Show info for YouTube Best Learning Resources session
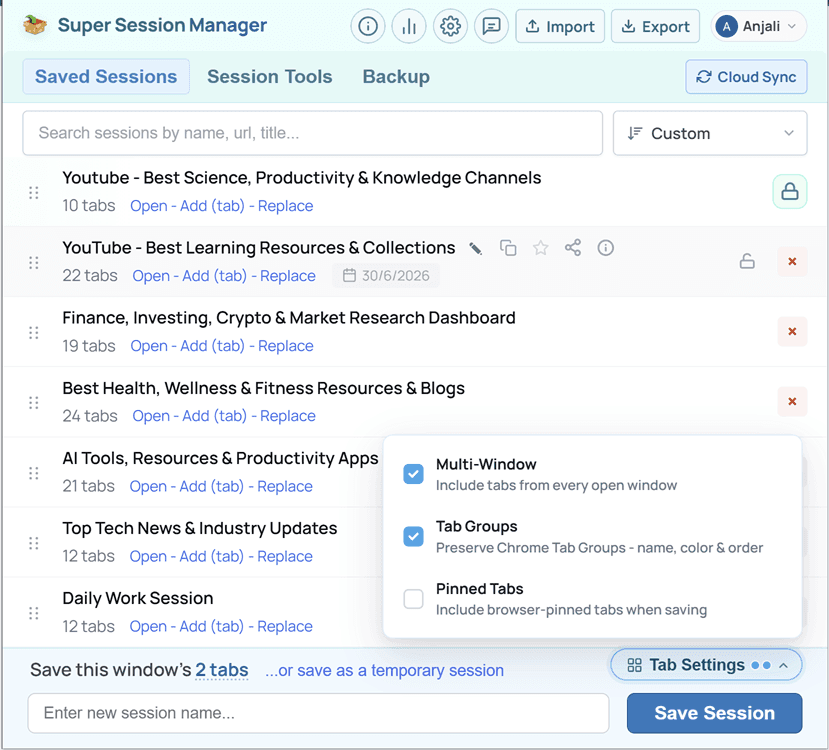Image resolution: width=829 pixels, height=750 pixels. (x=605, y=247)
